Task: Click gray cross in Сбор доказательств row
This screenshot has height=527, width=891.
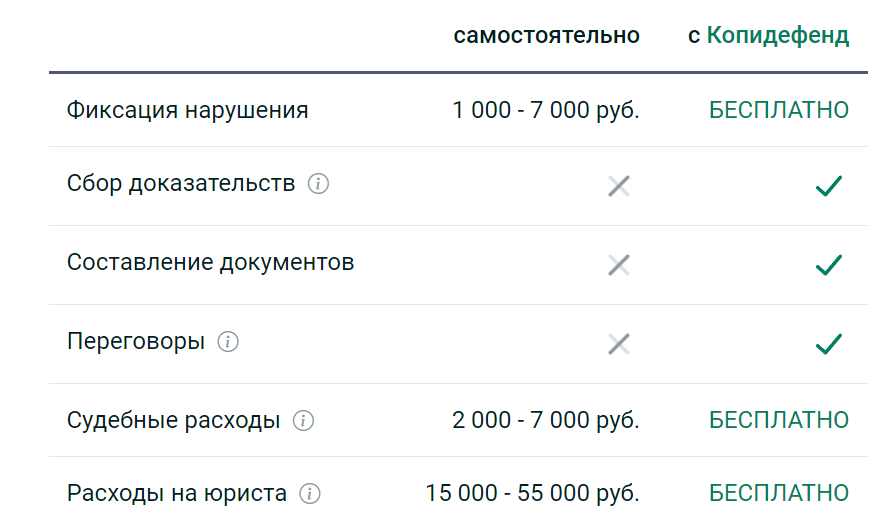Action: coord(619,186)
